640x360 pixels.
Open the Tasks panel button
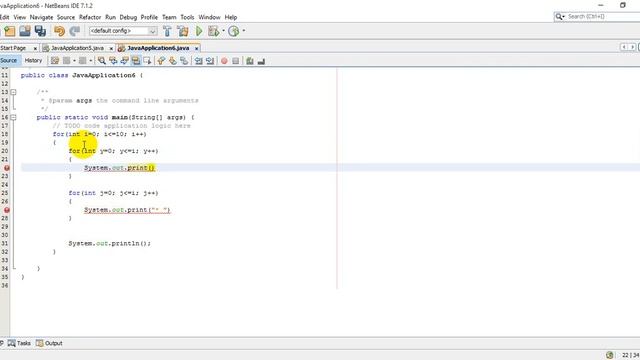[x=19, y=343]
